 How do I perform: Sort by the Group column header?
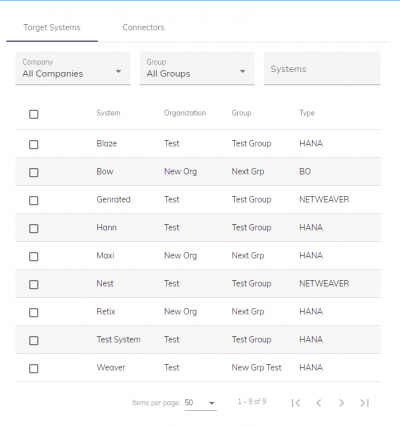tap(241, 113)
